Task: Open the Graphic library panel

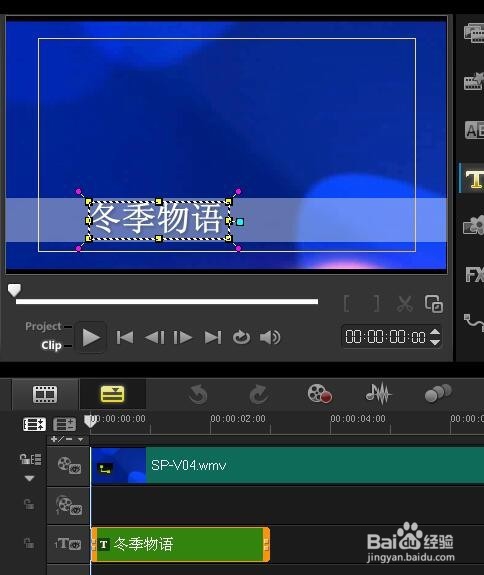Action: pyautogui.click(x=474, y=225)
